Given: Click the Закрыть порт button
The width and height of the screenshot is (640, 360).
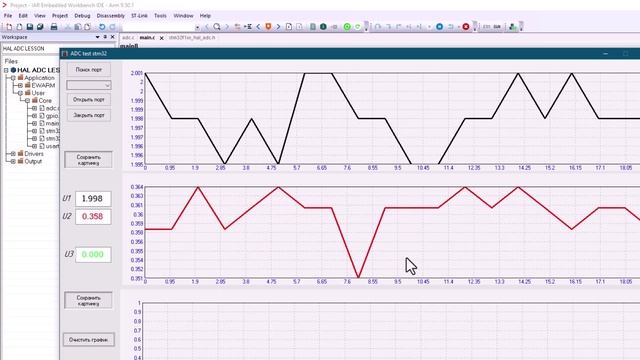Looking at the screenshot, I should point(89,115).
